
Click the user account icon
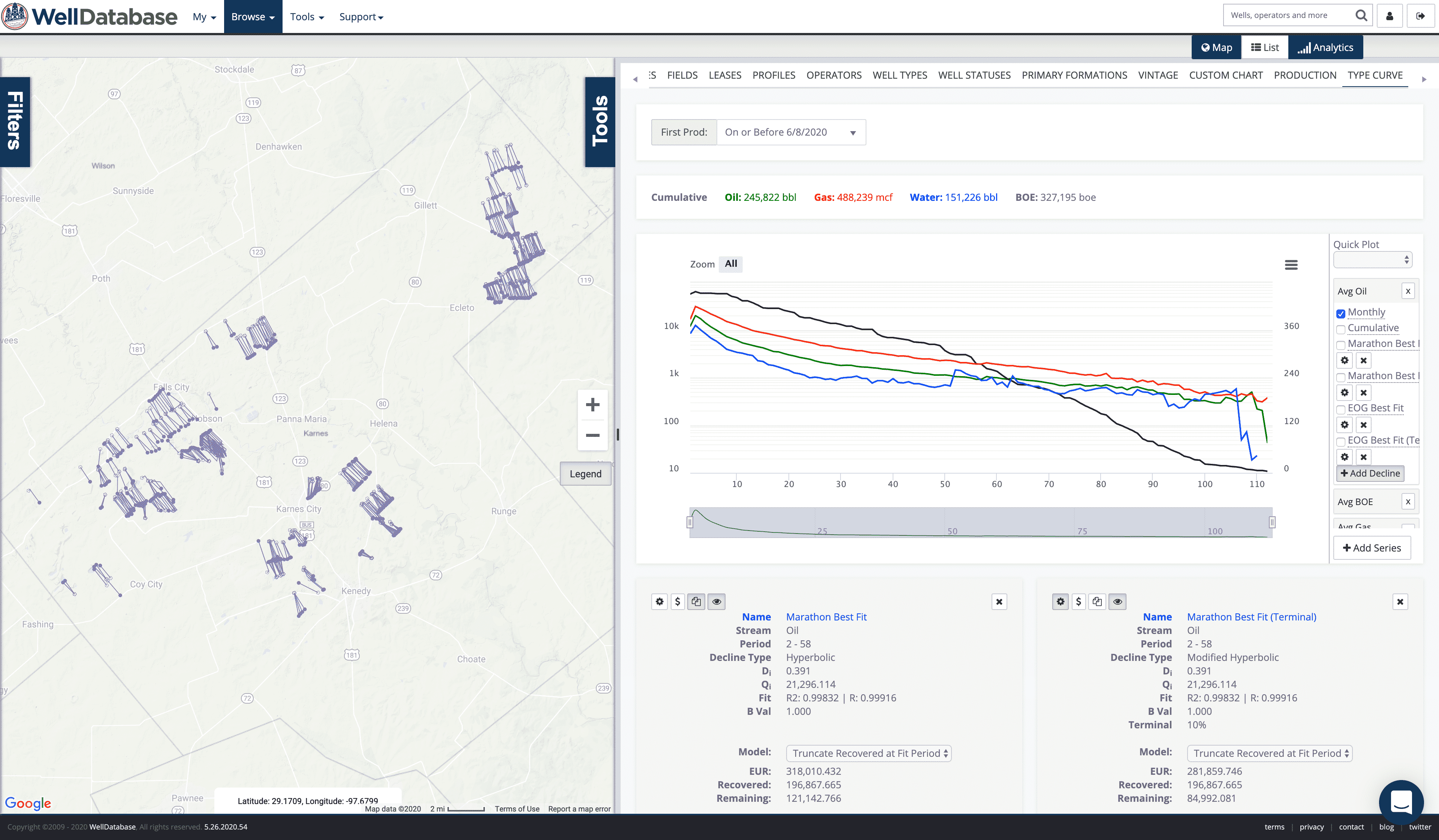point(1389,16)
